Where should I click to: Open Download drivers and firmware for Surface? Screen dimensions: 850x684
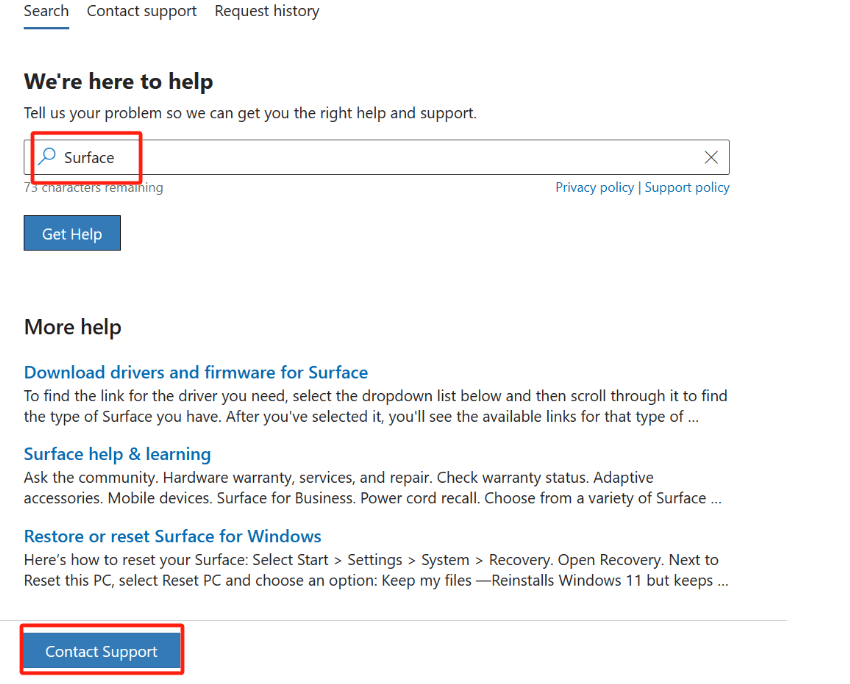196,372
